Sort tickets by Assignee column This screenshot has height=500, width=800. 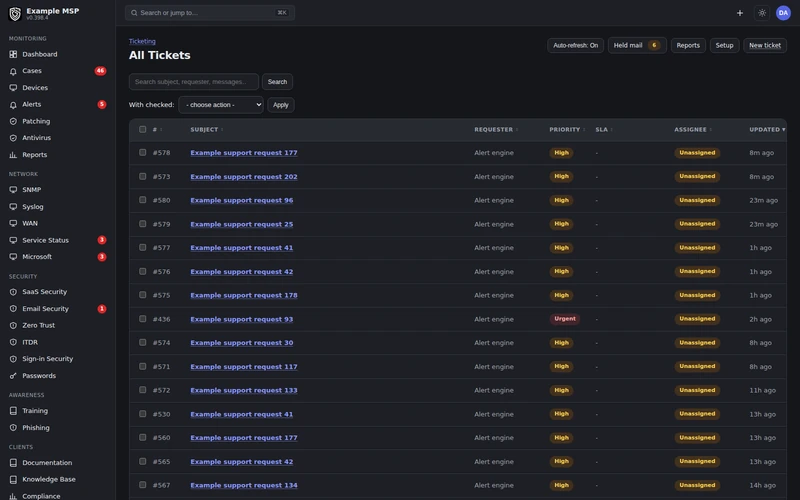693,130
